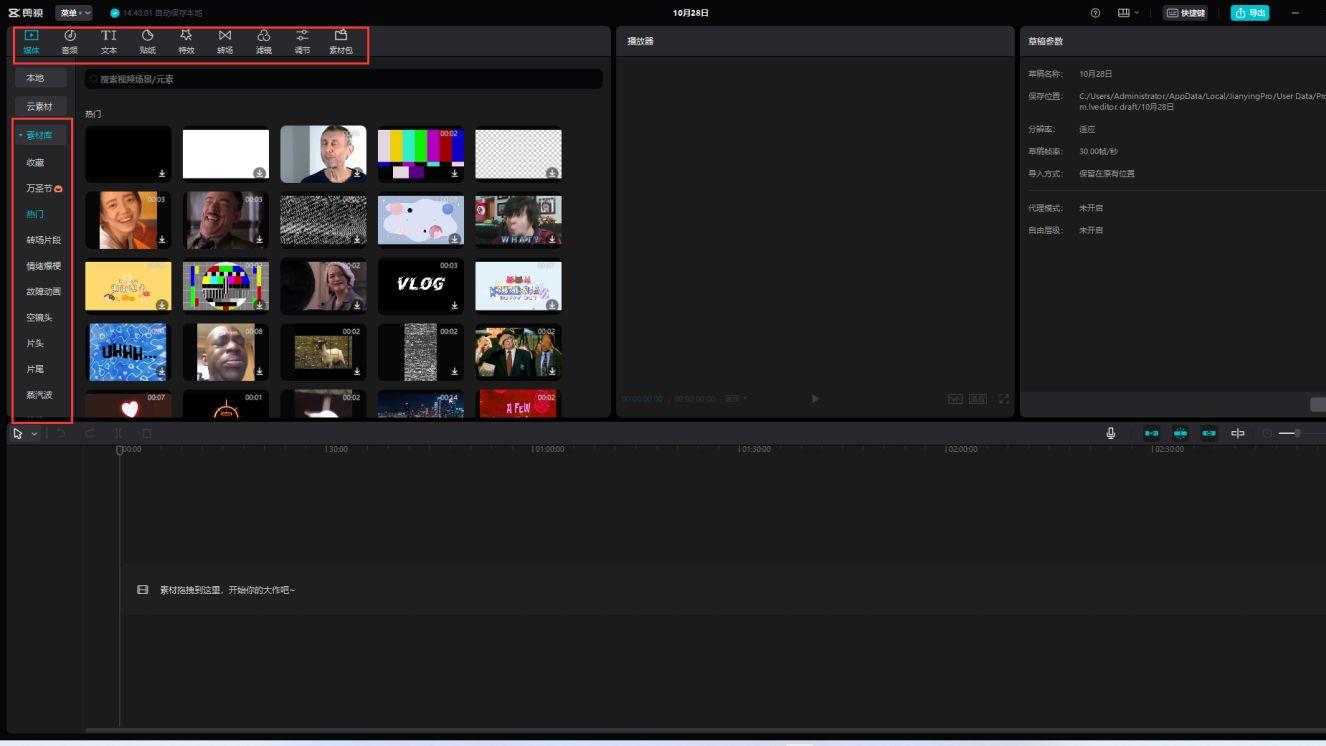Click the 快捷键 shortcuts button
Image resolution: width=1326 pixels, height=746 pixels.
[1186, 13]
